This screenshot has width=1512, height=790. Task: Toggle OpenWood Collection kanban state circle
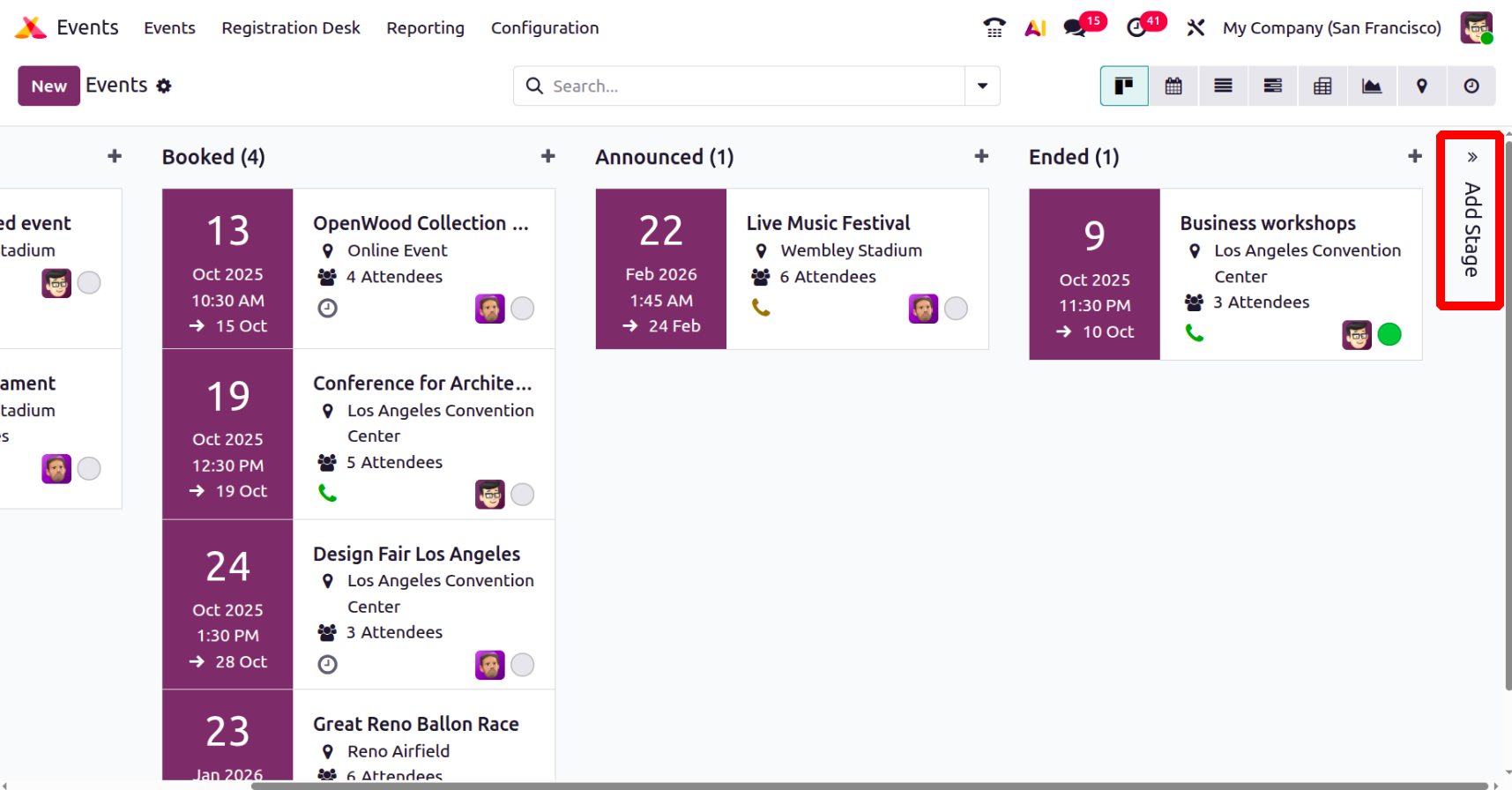(x=522, y=309)
